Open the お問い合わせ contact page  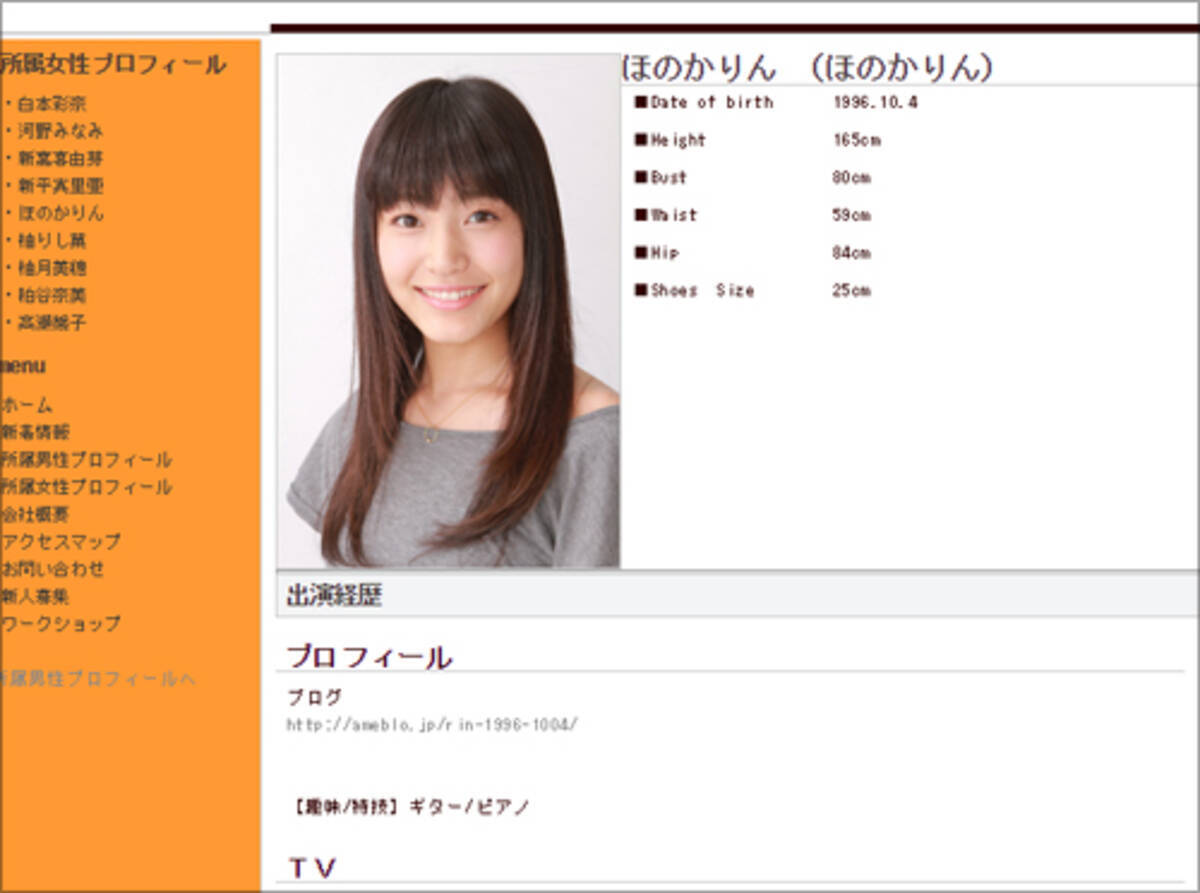pos(53,569)
